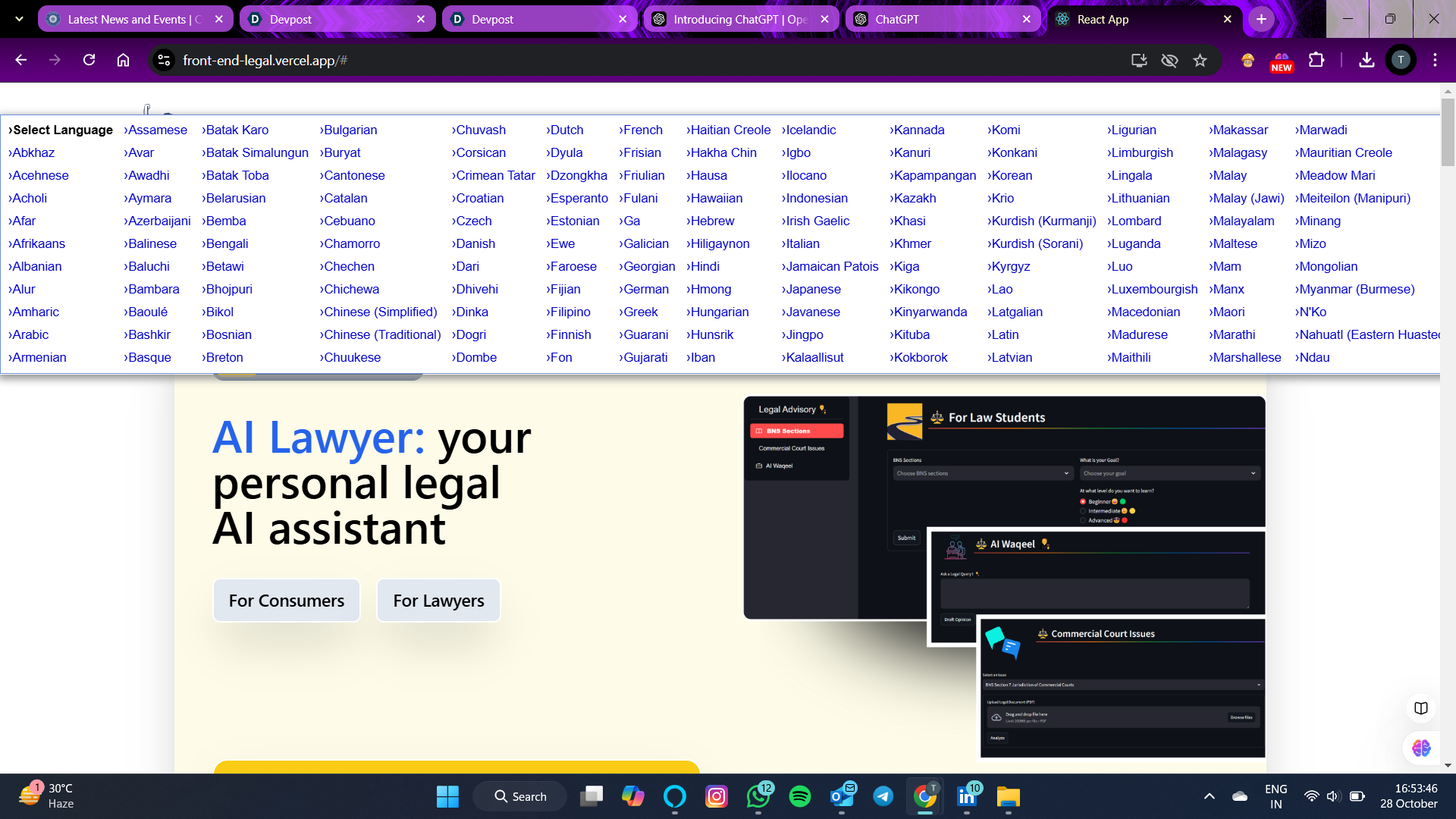
Task: Click the For Consumers button
Action: [x=287, y=601]
